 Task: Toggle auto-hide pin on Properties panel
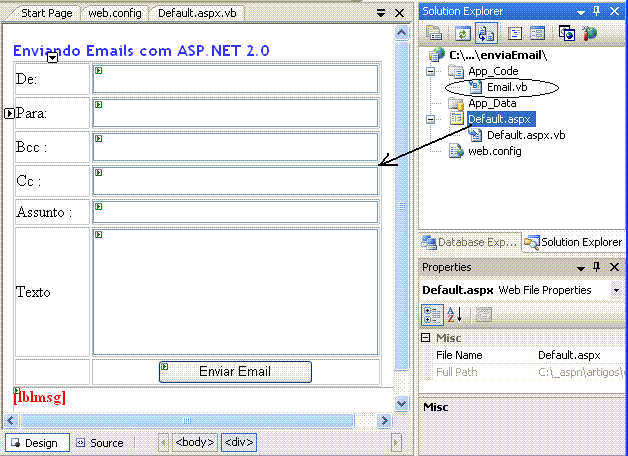[x=597, y=267]
